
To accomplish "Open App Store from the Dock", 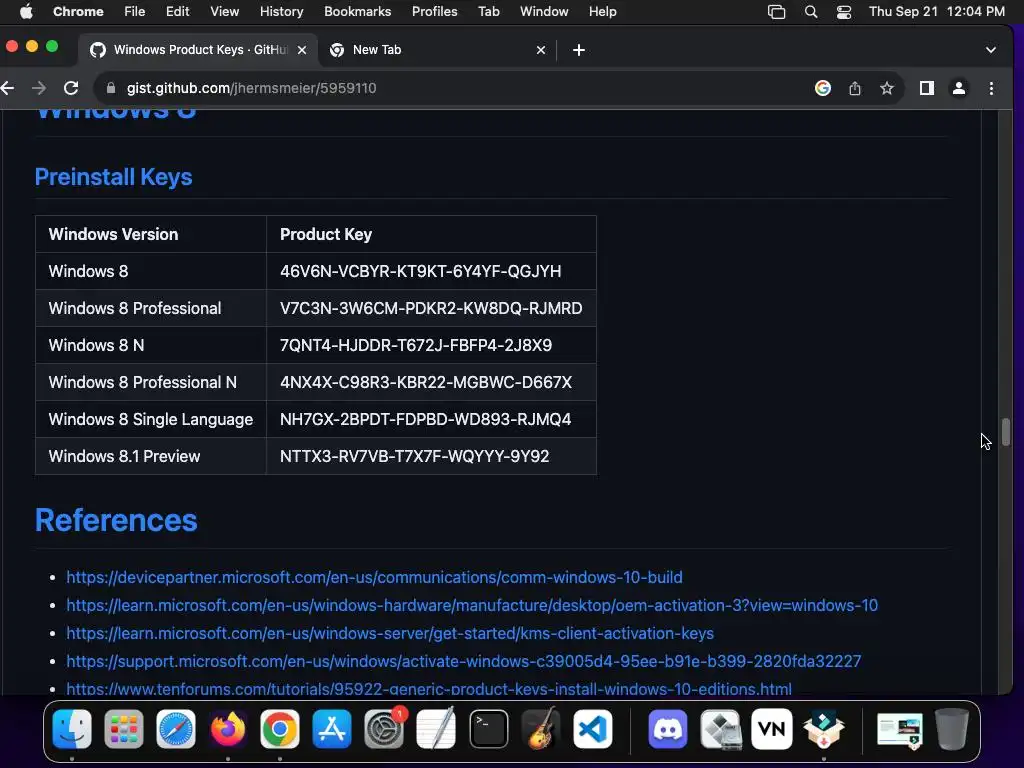I will point(332,729).
